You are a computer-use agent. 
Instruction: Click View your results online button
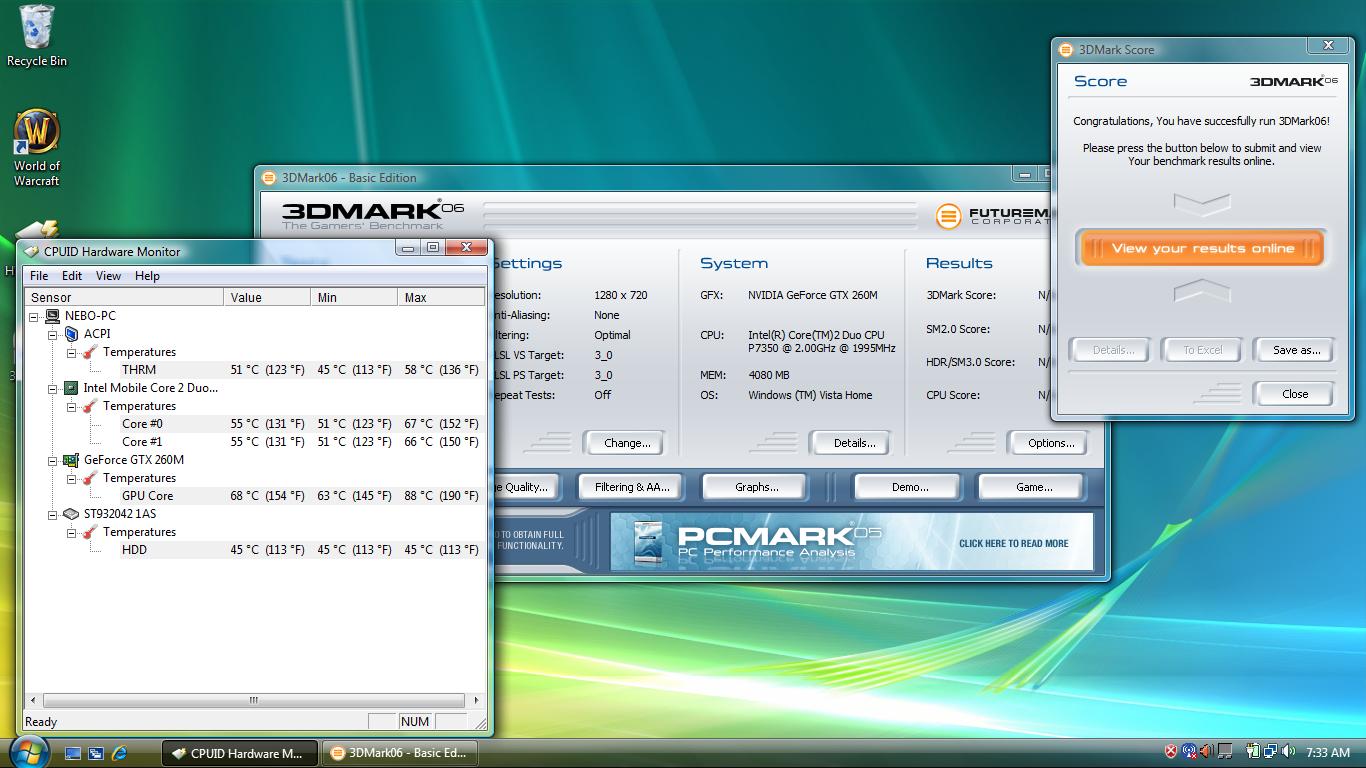(1202, 249)
